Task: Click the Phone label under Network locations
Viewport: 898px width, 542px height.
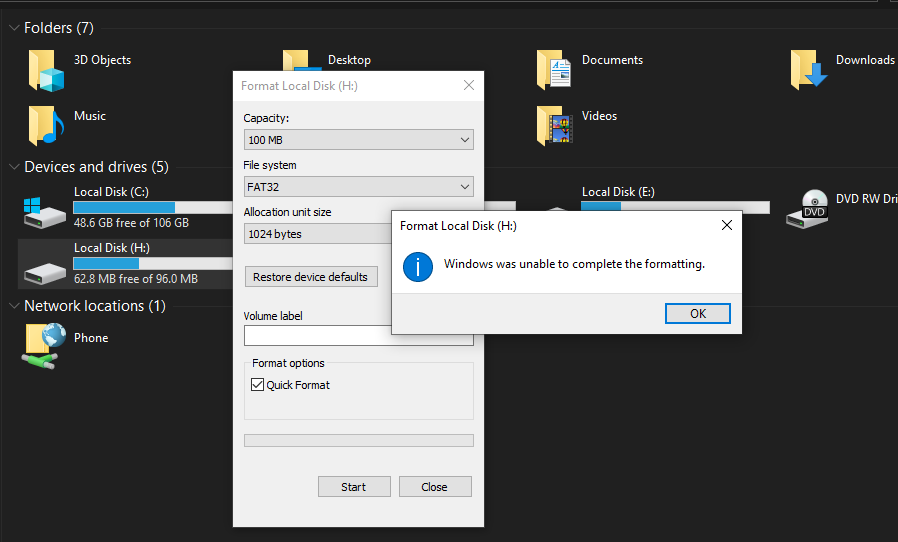Action: click(91, 338)
